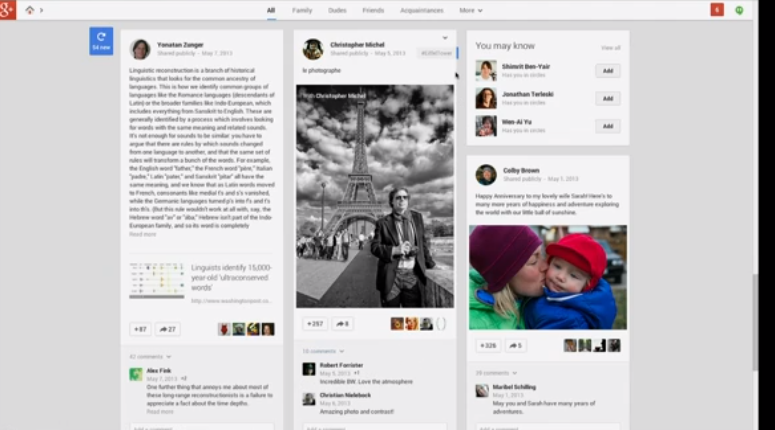
Task: Open Shimrit Ben-Yair's suggestion avatar
Action: pos(486,71)
